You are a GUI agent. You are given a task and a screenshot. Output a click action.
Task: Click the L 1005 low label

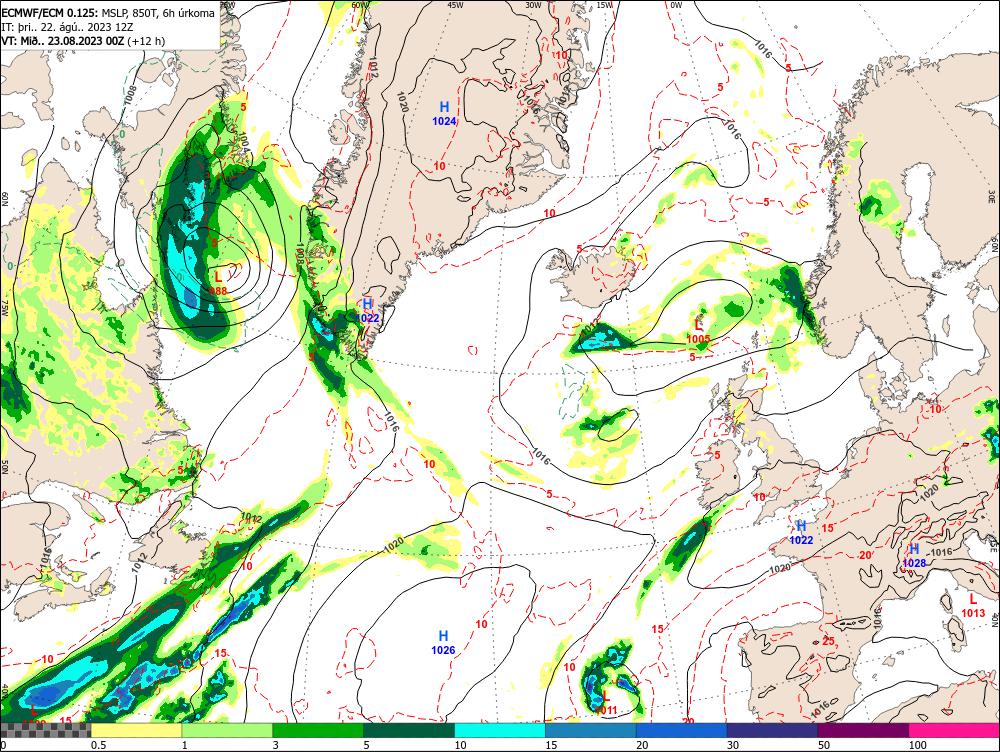[698, 332]
